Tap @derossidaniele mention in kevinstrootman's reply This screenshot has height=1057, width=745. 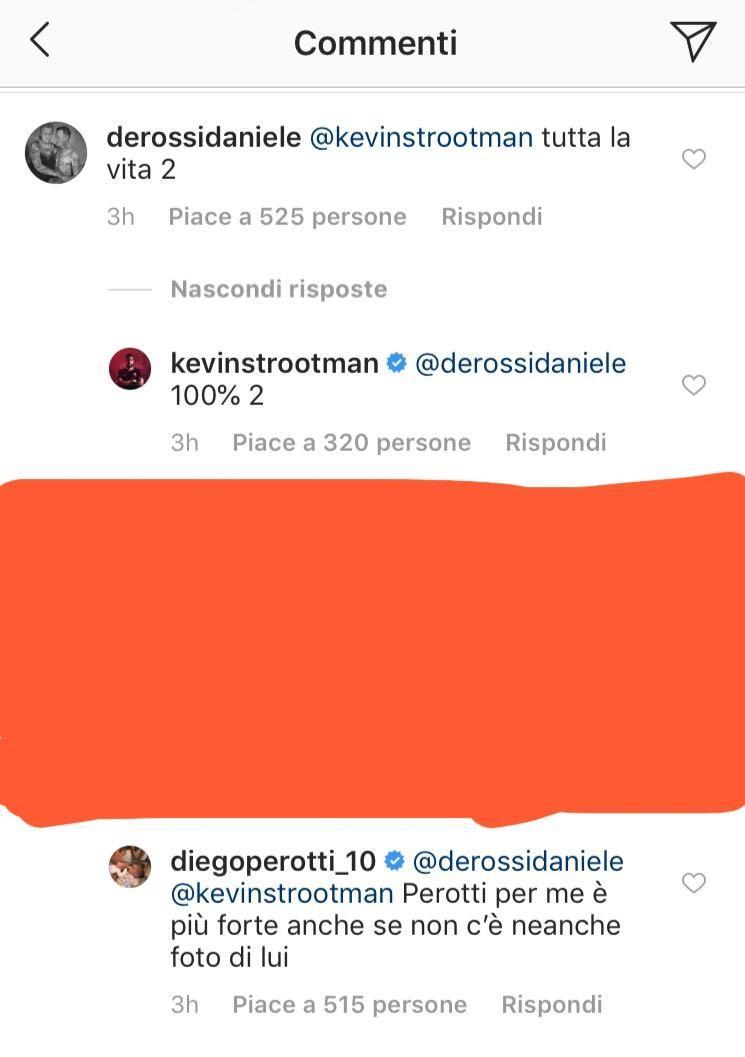520,363
